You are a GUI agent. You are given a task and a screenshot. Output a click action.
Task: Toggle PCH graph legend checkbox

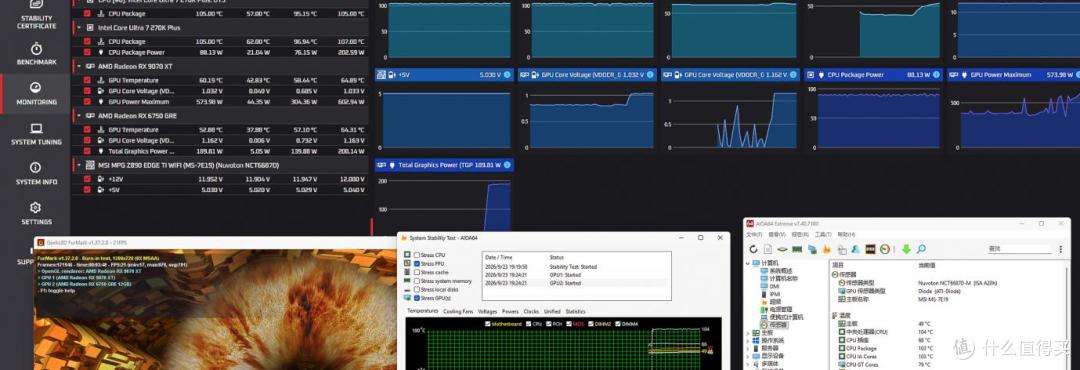click(549, 324)
